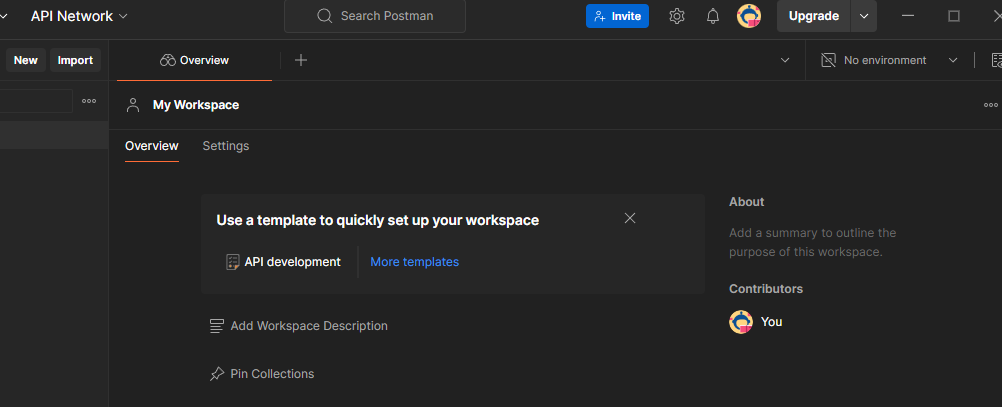1002x407 pixels.
Task: Click Add Workspace Description
Action: tap(298, 326)
